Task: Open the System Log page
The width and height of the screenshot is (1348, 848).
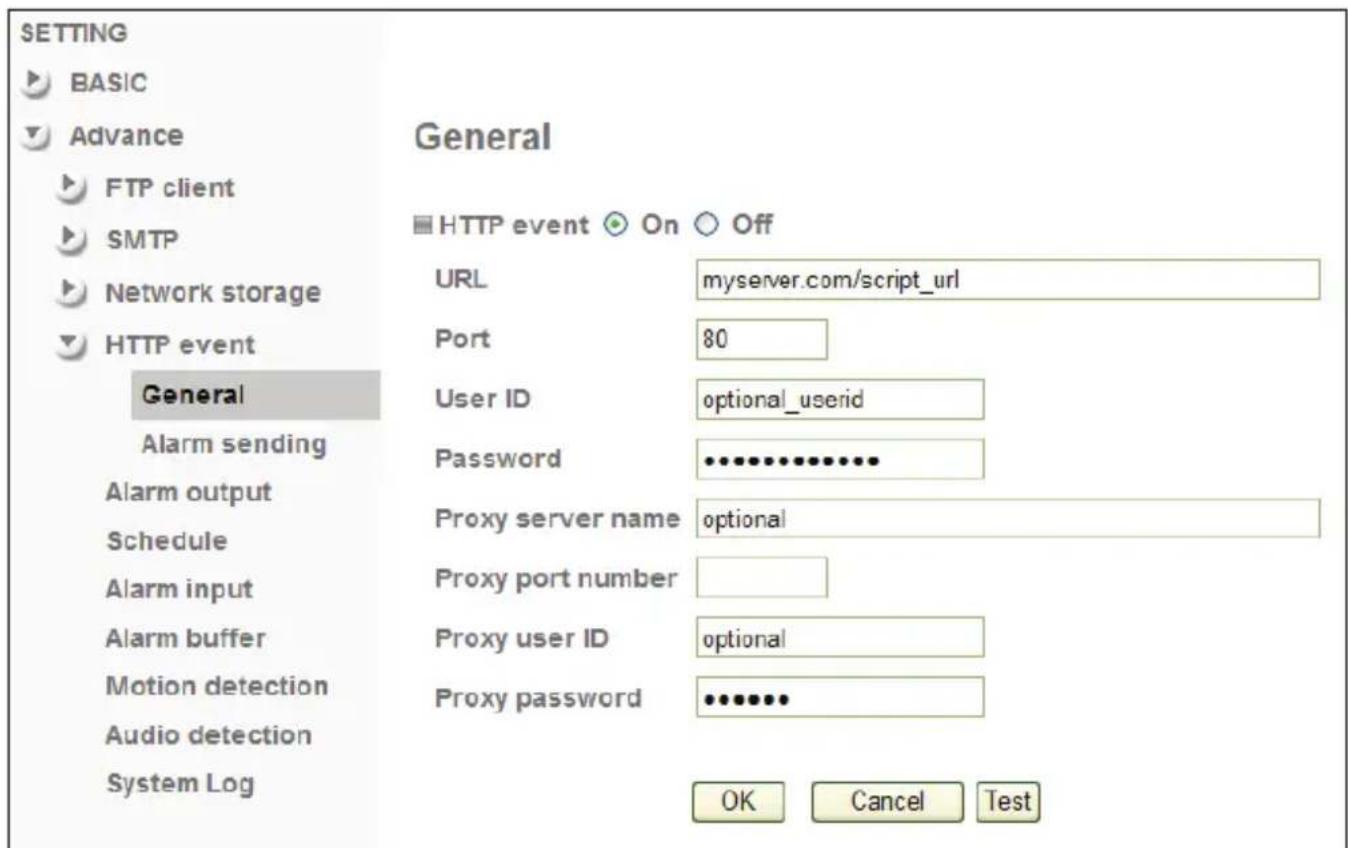Action: click(179, 784)
